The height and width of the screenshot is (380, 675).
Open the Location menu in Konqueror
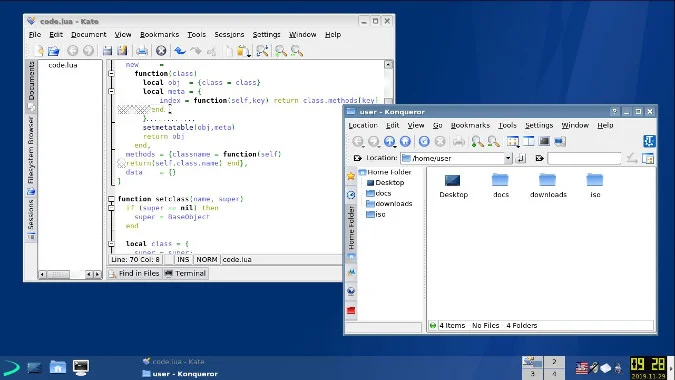(x=363, y=125)
